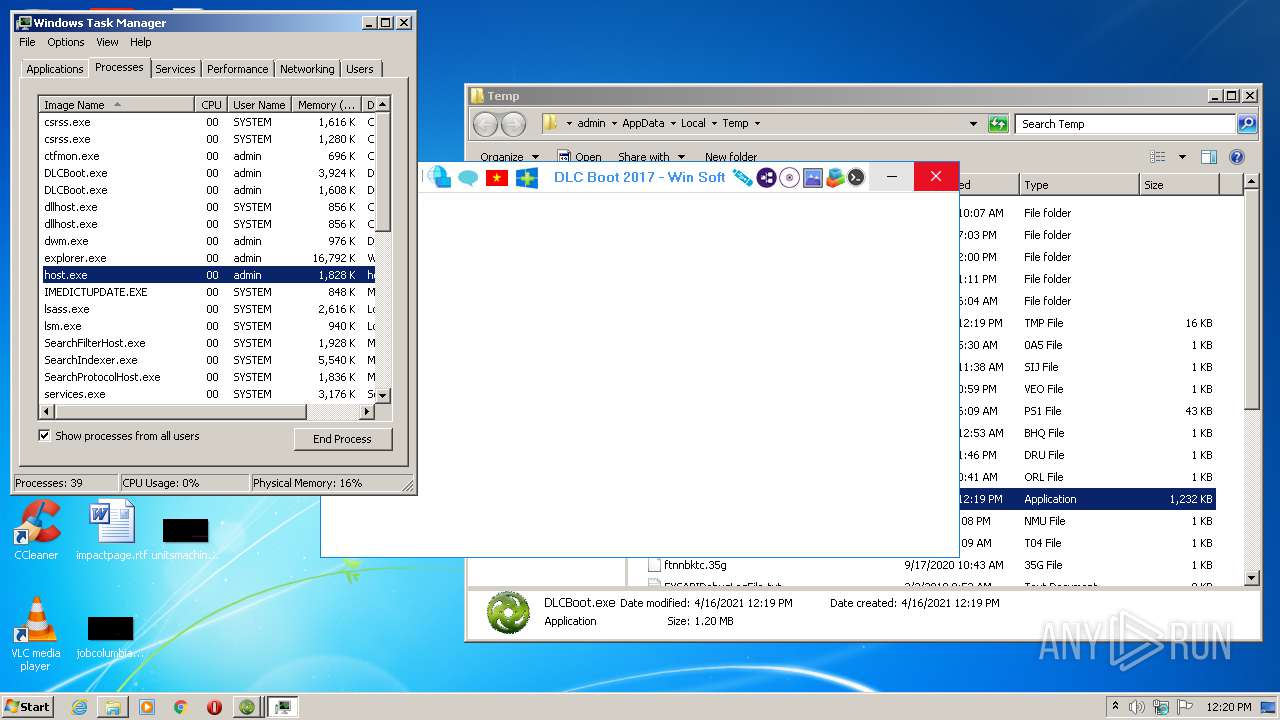
Task: Click the Temp file list scrollbar up arrow
Action: pos(1251,182)
